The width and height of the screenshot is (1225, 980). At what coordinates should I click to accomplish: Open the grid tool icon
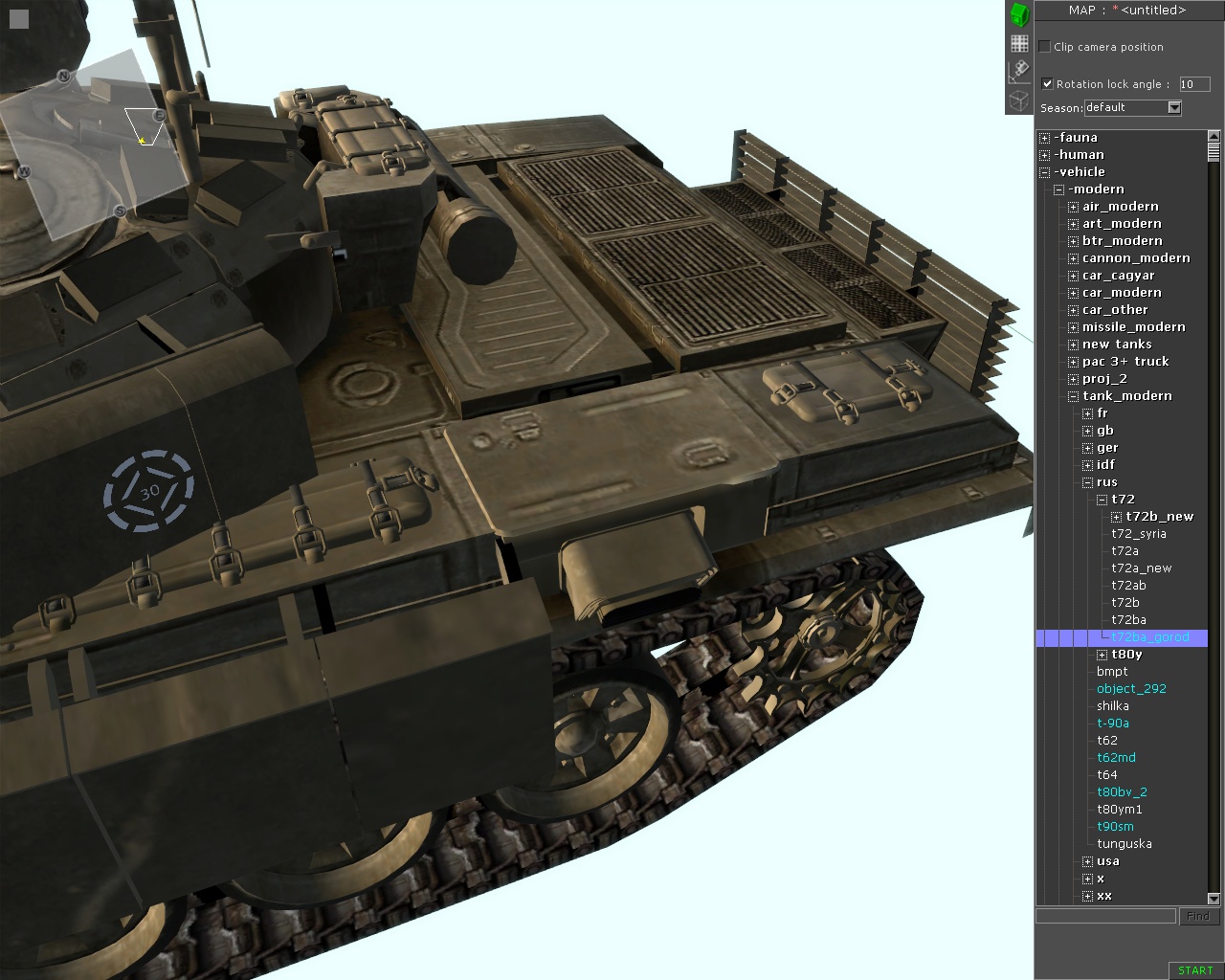pyautogui.click(x=1019, y=43)
